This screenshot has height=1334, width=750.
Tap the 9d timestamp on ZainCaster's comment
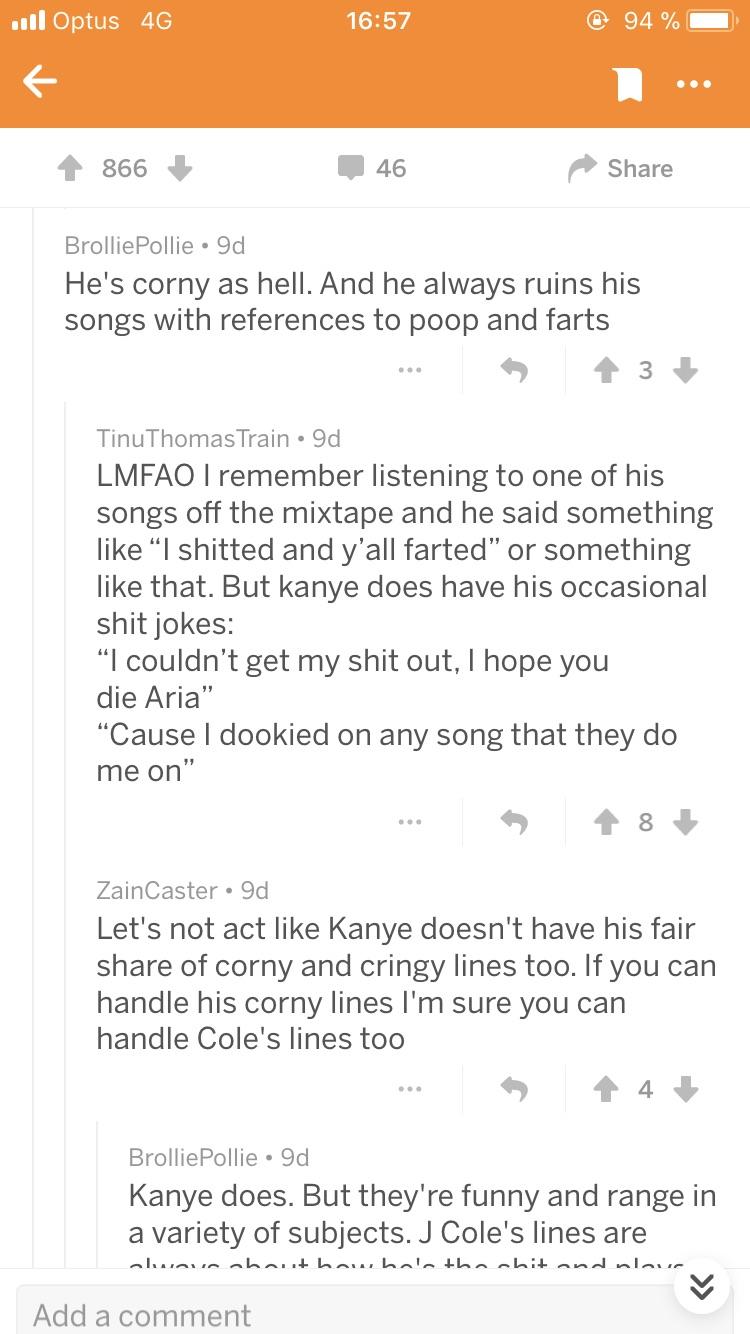pos(254,890)
